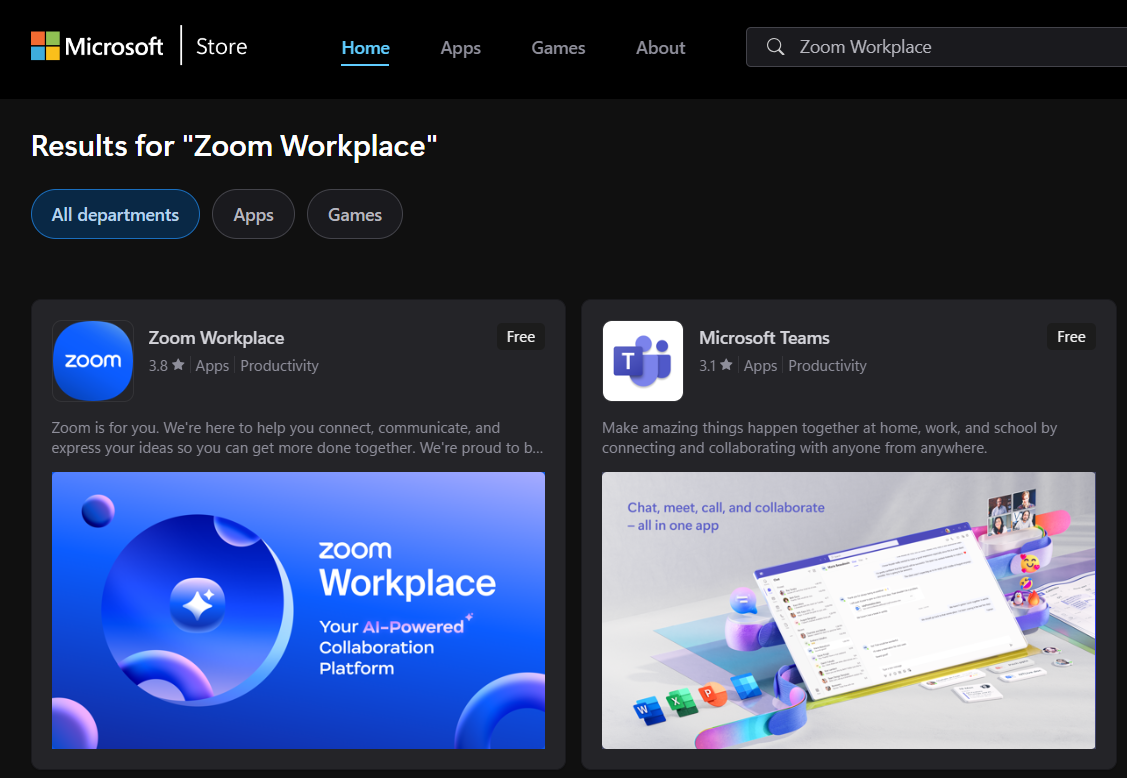The width and height of the screenshot is (1127, 778).
Task: Click the Free badge on Microsoft Teams
Action: pos(1071,337)
